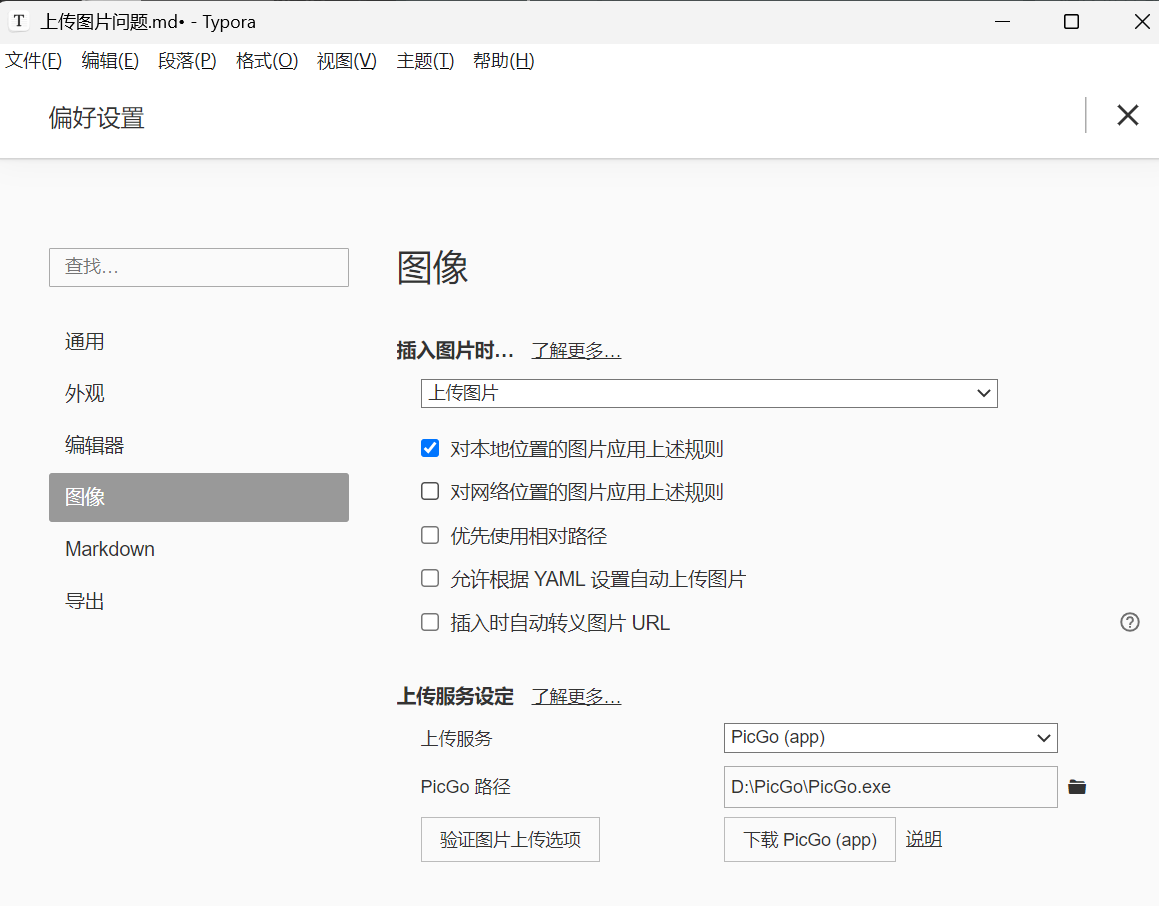Switch to 导出 settings section
This screenshot has width=1159, height=906.
[199, 601]
